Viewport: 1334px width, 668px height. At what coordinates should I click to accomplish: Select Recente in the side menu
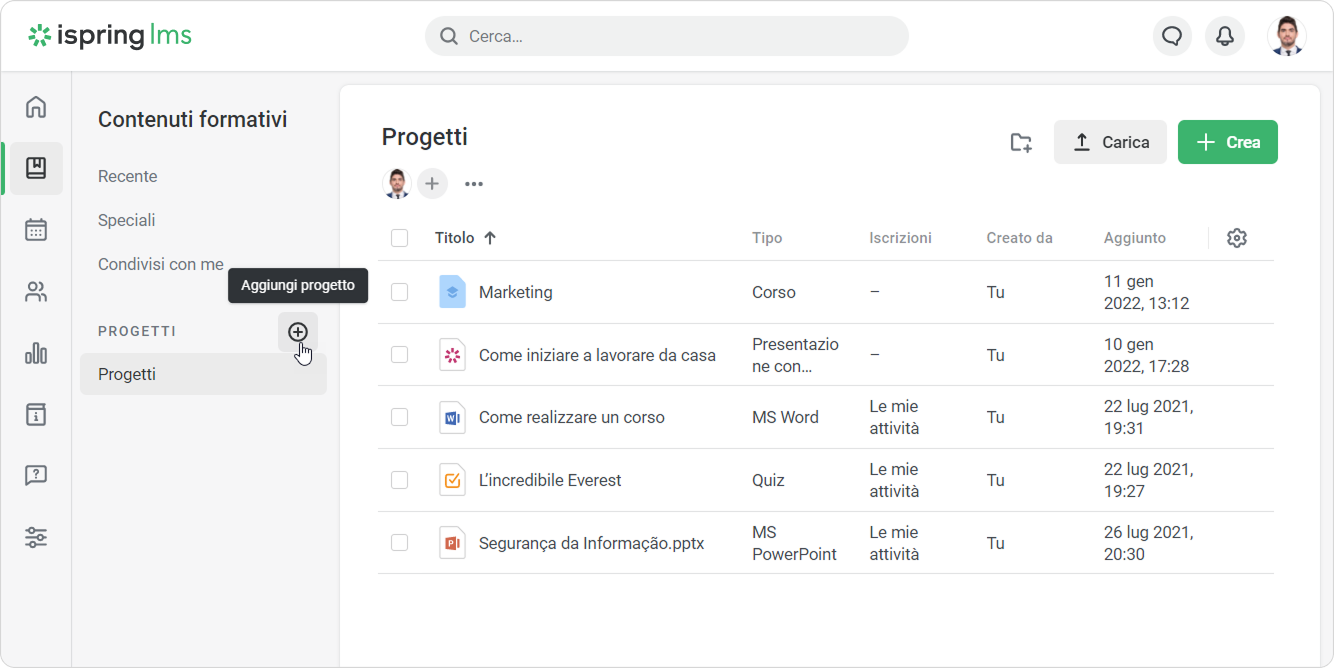[128, 176]
